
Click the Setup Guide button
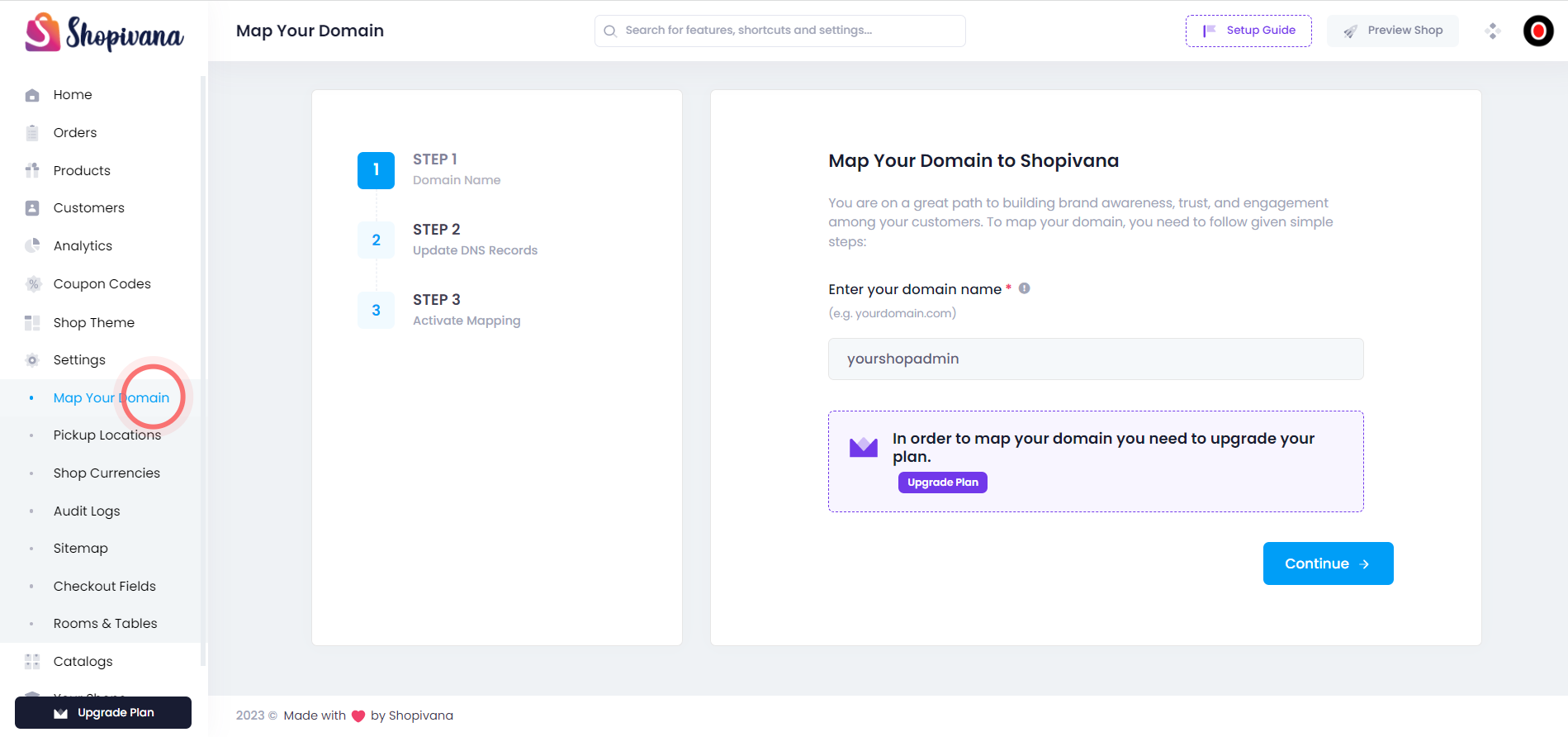1248,31
